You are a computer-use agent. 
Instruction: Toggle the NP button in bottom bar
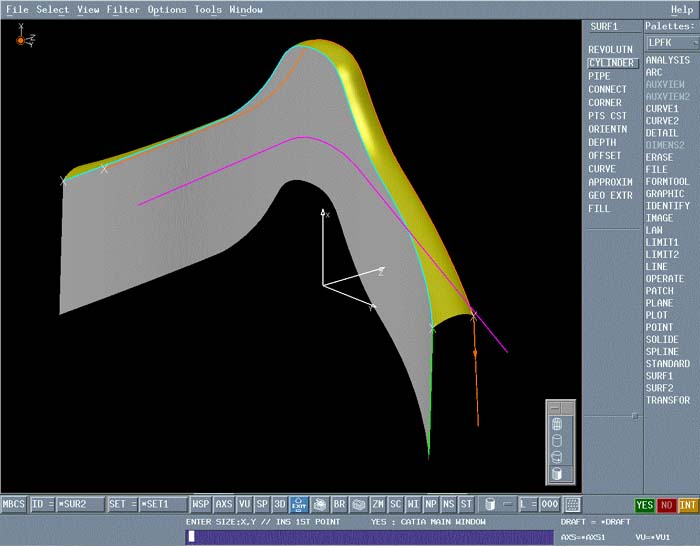[x=430, y=505]
